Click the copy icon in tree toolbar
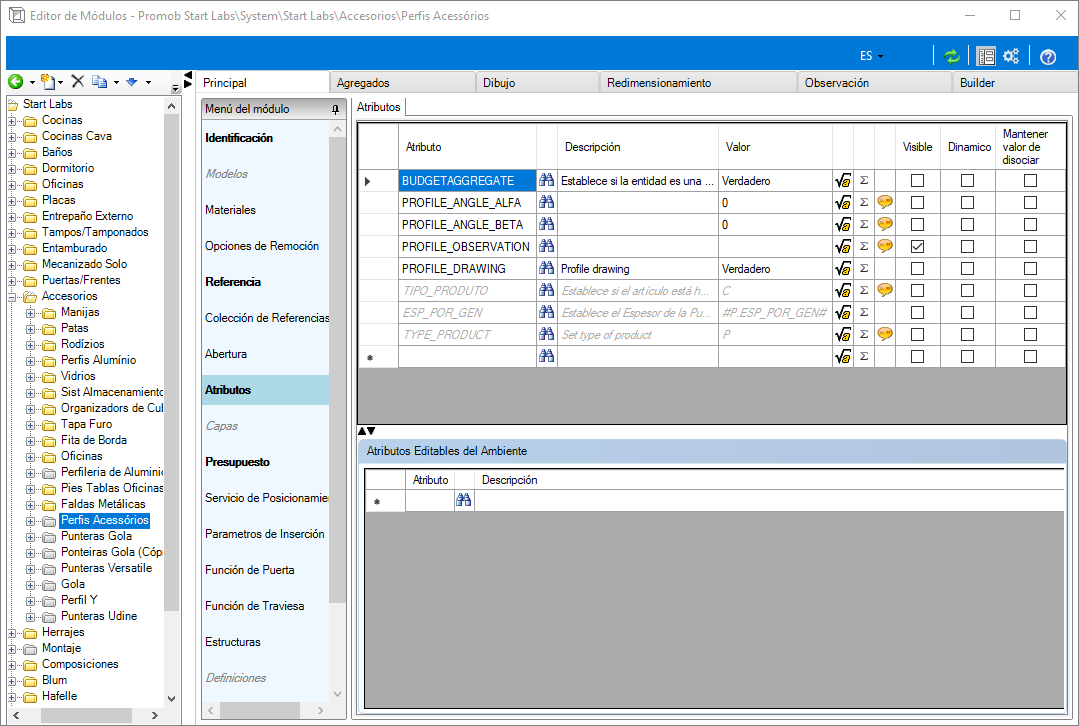The width and height of the screenshot is (1079, 726). click(100, 82)
